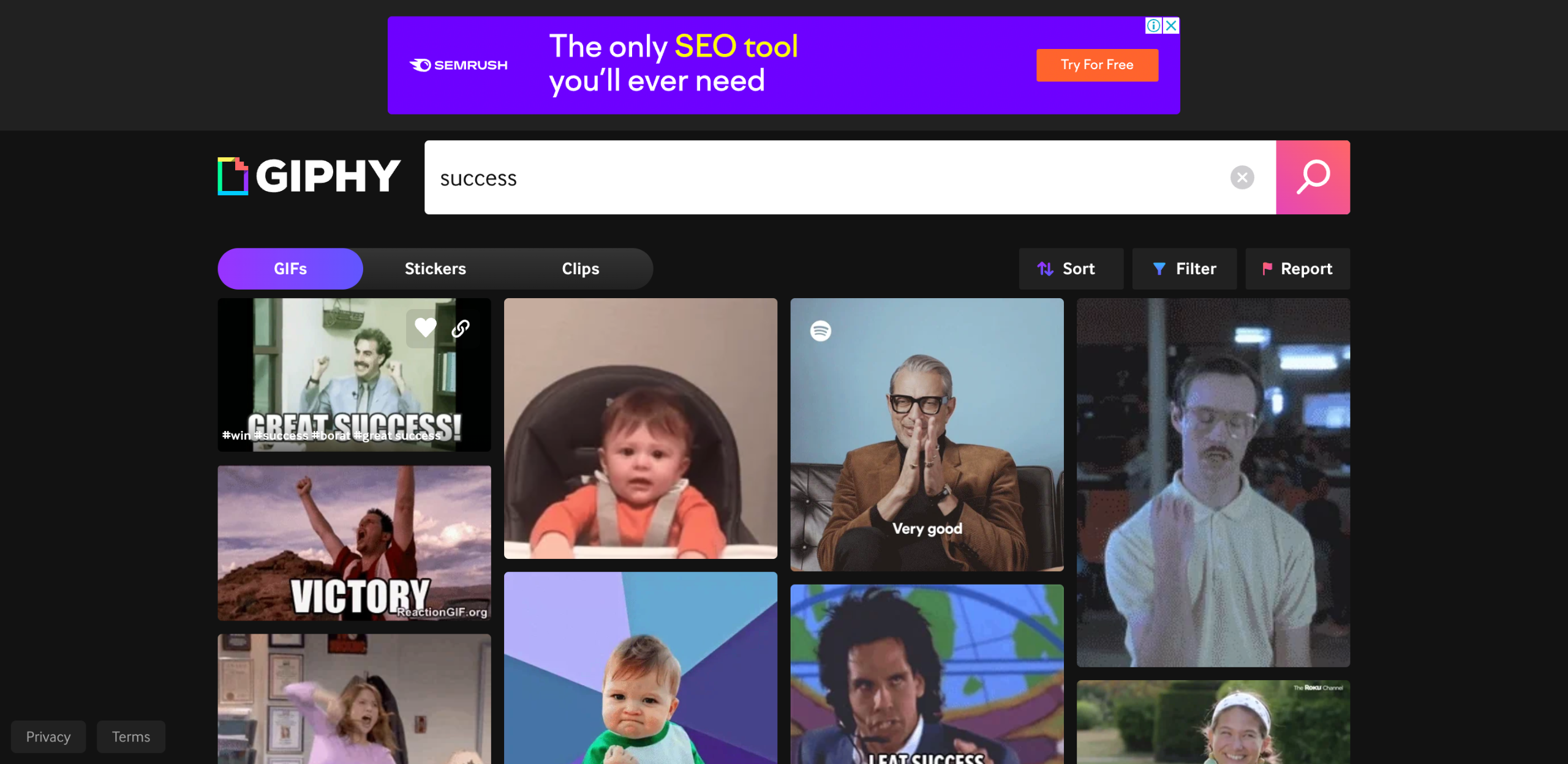This screenshot has height=764, width=1568.
Task: Open the Terms link
Action: point(131,736)
